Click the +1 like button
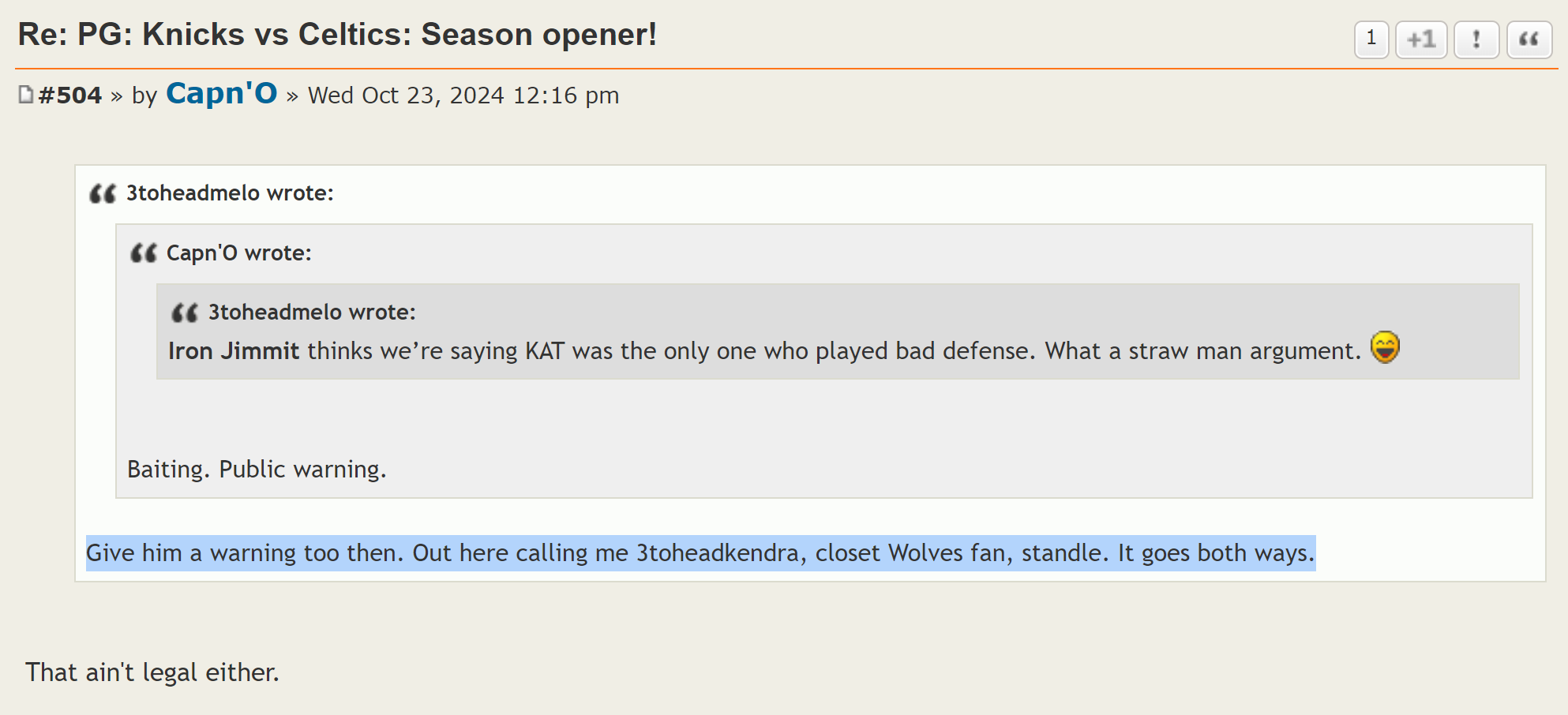The height and width of the screenshot is (715, 1568). pyautogui.click(x=1420, y=39)
